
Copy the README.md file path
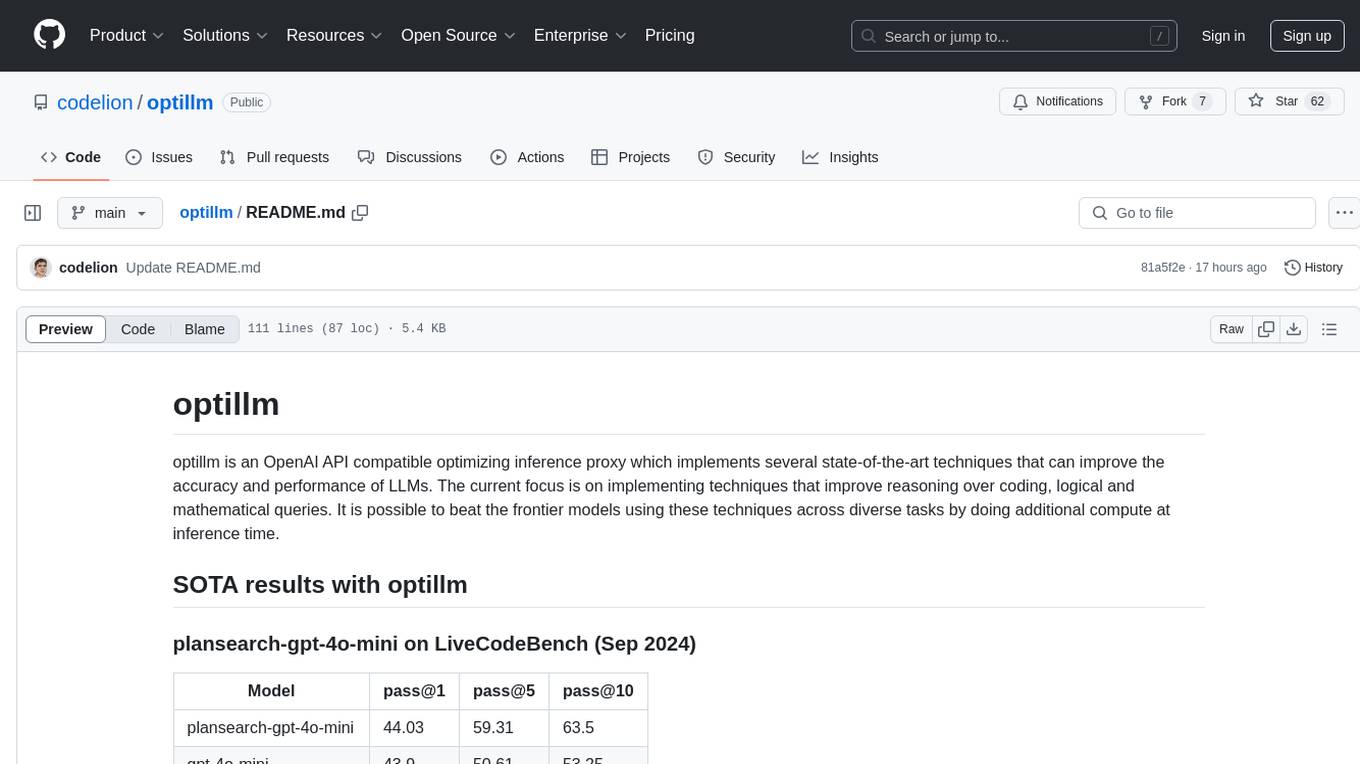[360, 213]
